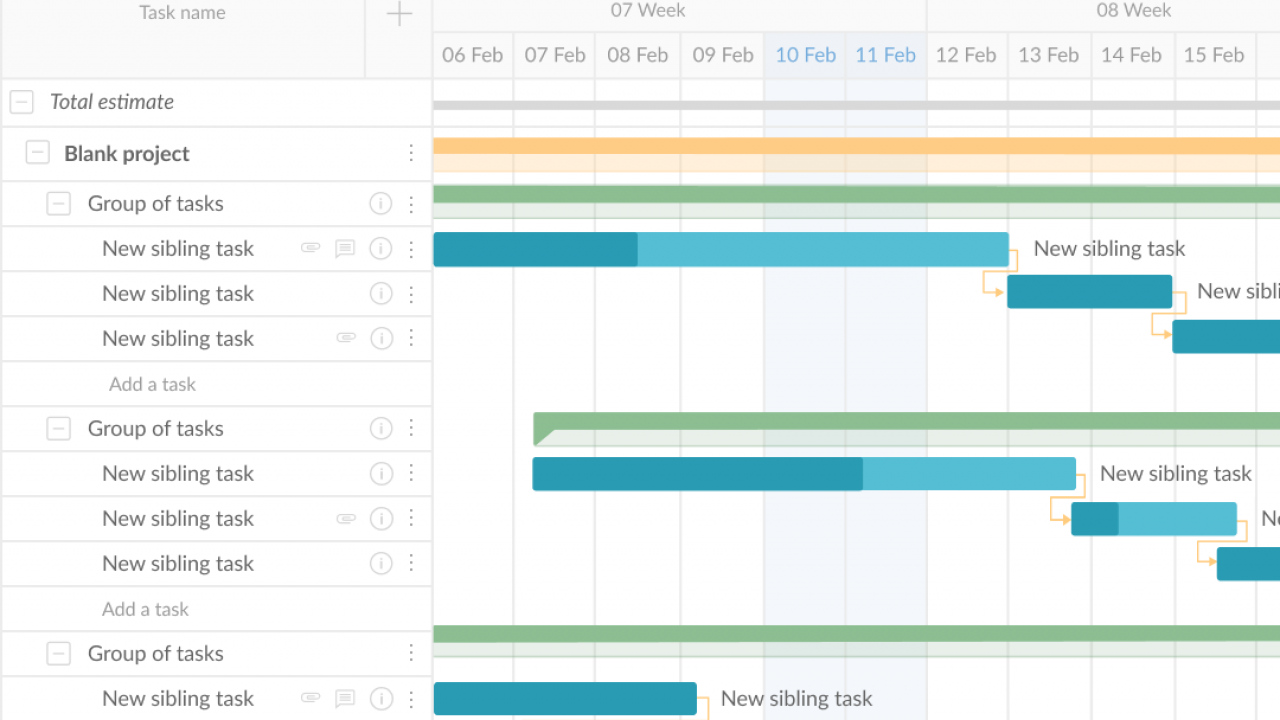Click Add a task under second group

click(145, 609)
